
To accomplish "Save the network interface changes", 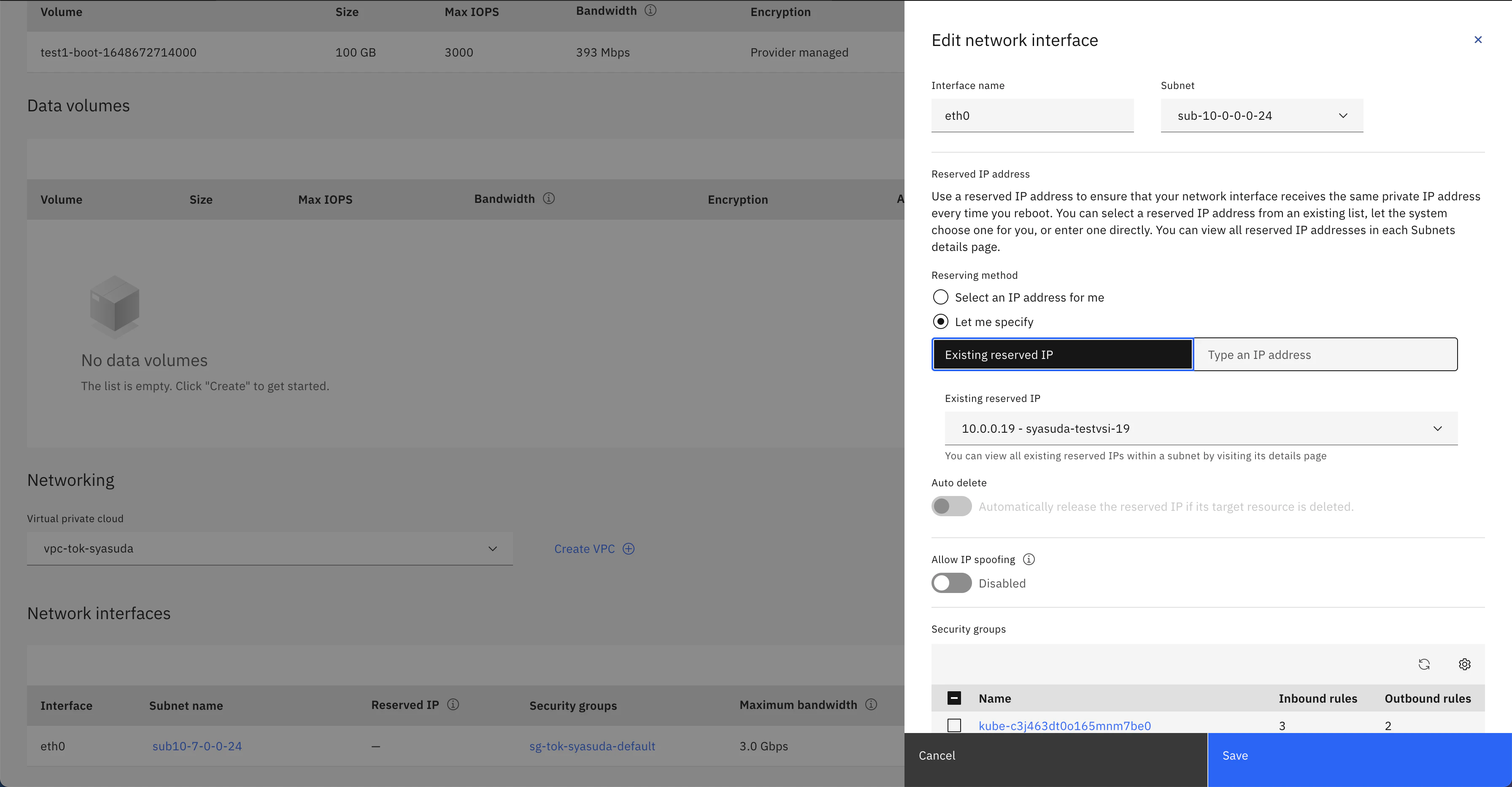I will (1359, 755).
